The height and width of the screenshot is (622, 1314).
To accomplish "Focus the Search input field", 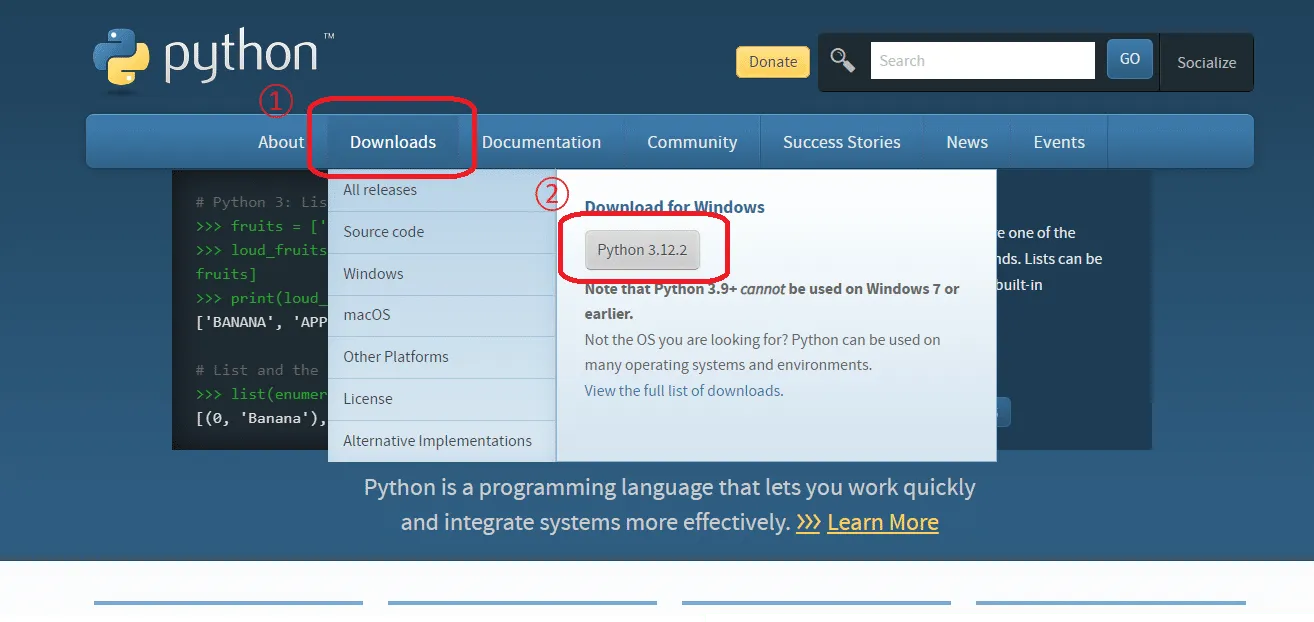I will click(983, 60).
